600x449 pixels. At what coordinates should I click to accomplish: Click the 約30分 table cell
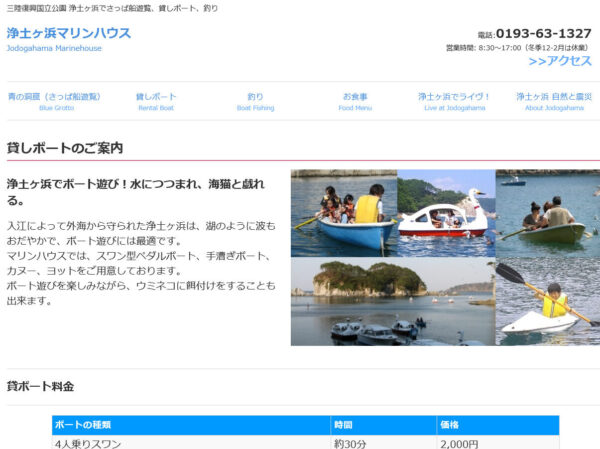[383, 444]
